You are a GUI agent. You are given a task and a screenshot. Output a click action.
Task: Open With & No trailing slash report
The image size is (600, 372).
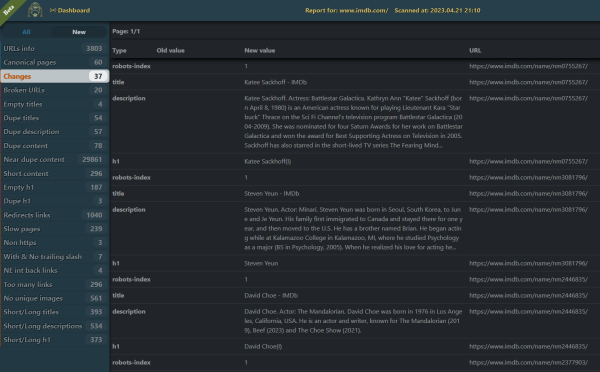pos(54,256)
